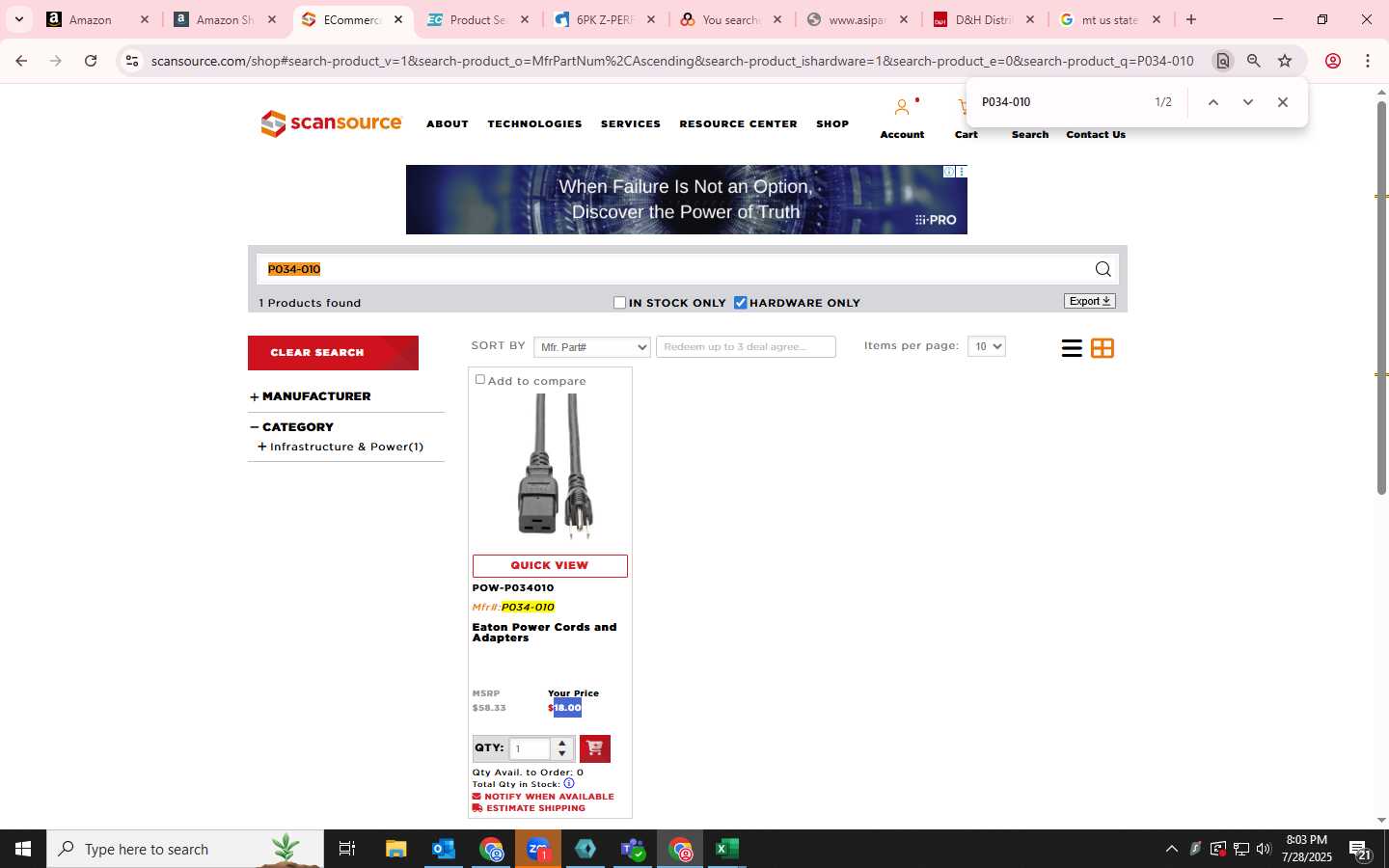Open the tab search dropdown arrow
Image resolution: width=1389 pixels, height=868 pixels.
(x=18, y=19)
